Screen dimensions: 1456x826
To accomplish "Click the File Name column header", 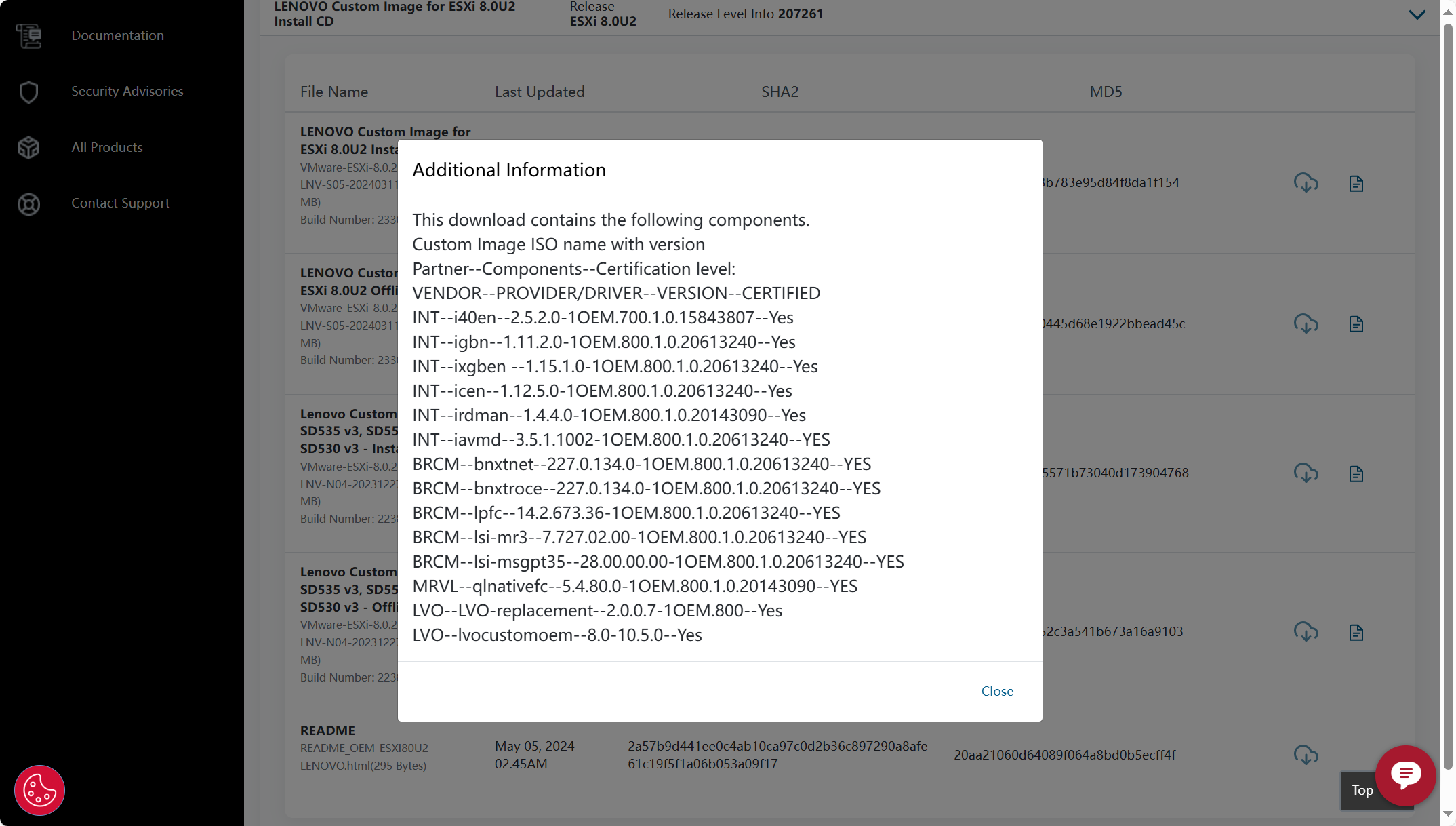I will [334, 92].
